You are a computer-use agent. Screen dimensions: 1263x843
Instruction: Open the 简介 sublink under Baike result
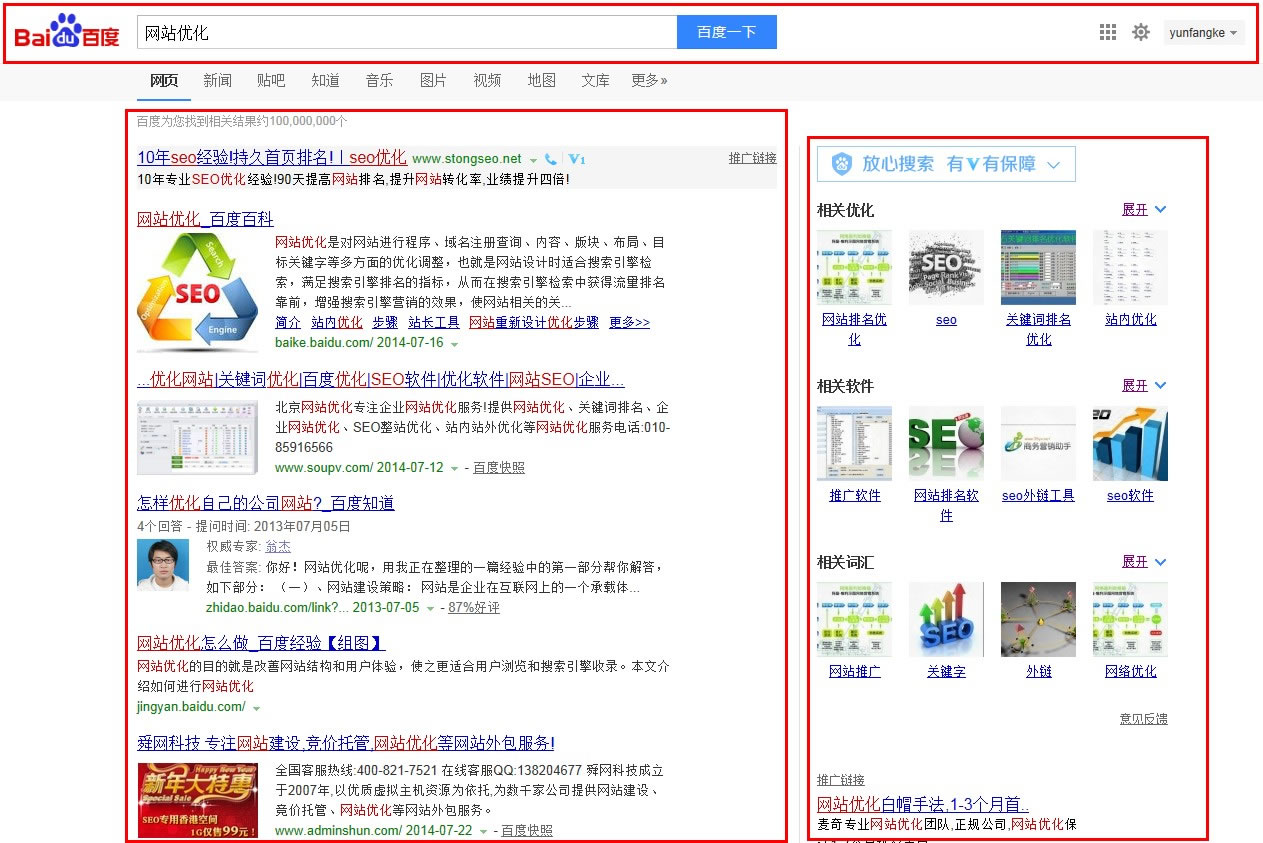coord(288,322)
